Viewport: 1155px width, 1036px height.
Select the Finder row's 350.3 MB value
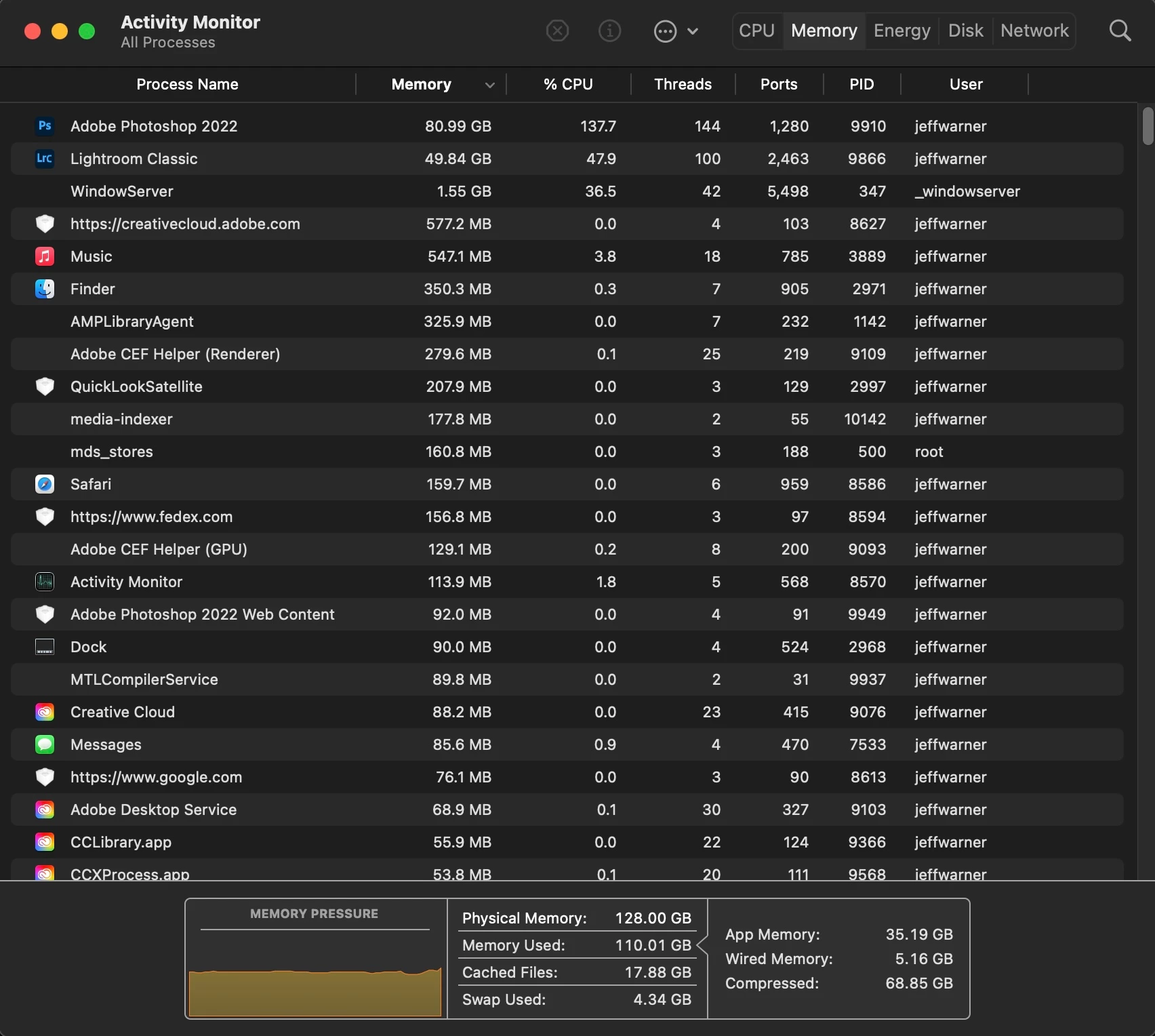pos(458,289)
